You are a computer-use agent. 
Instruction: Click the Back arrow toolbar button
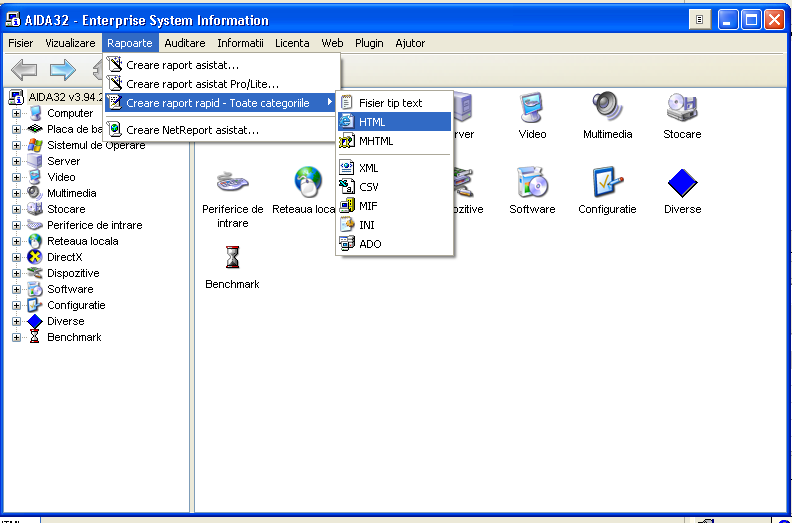point(24,70)
